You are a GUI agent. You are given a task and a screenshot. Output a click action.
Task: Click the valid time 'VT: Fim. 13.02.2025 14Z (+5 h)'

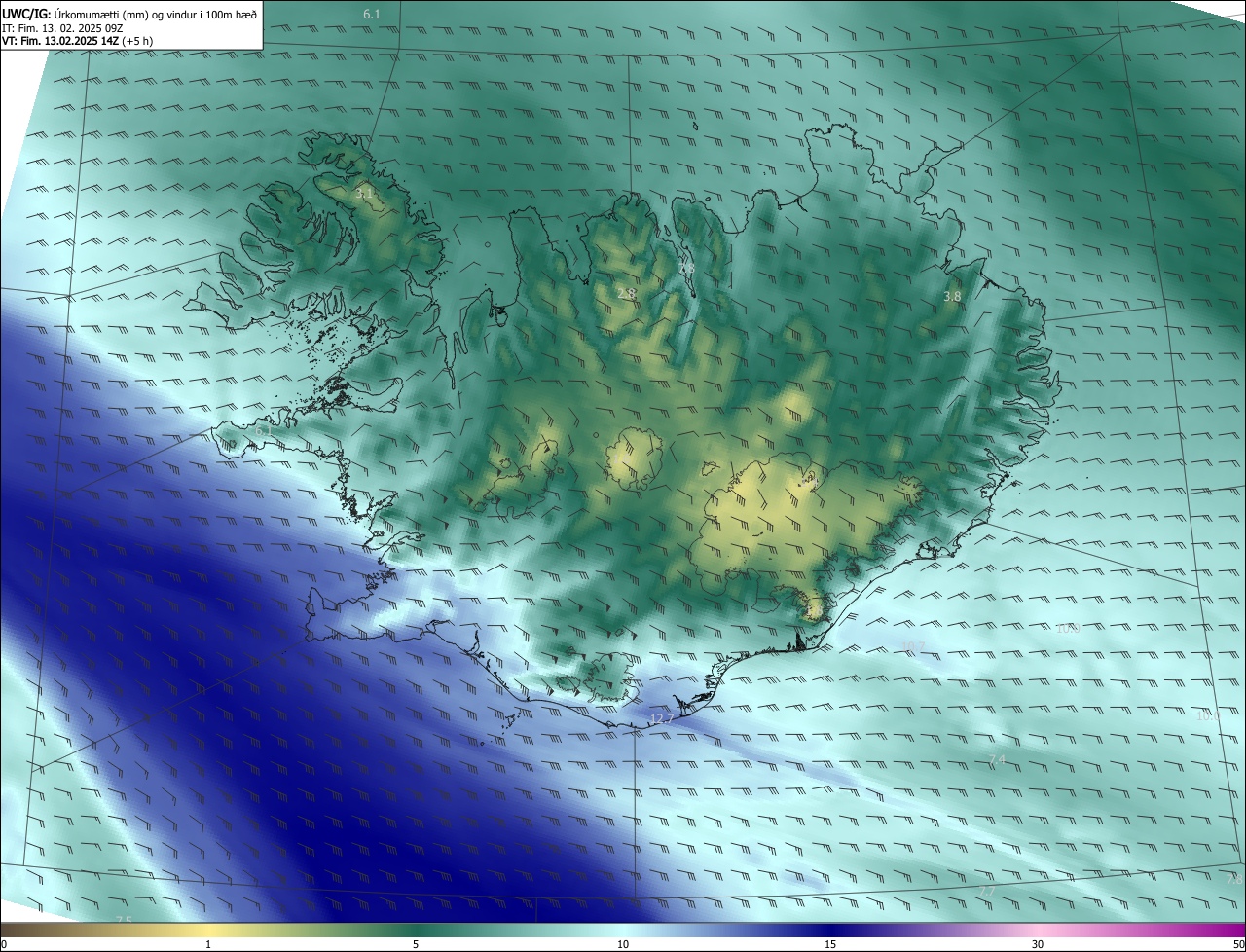point(78,41)
